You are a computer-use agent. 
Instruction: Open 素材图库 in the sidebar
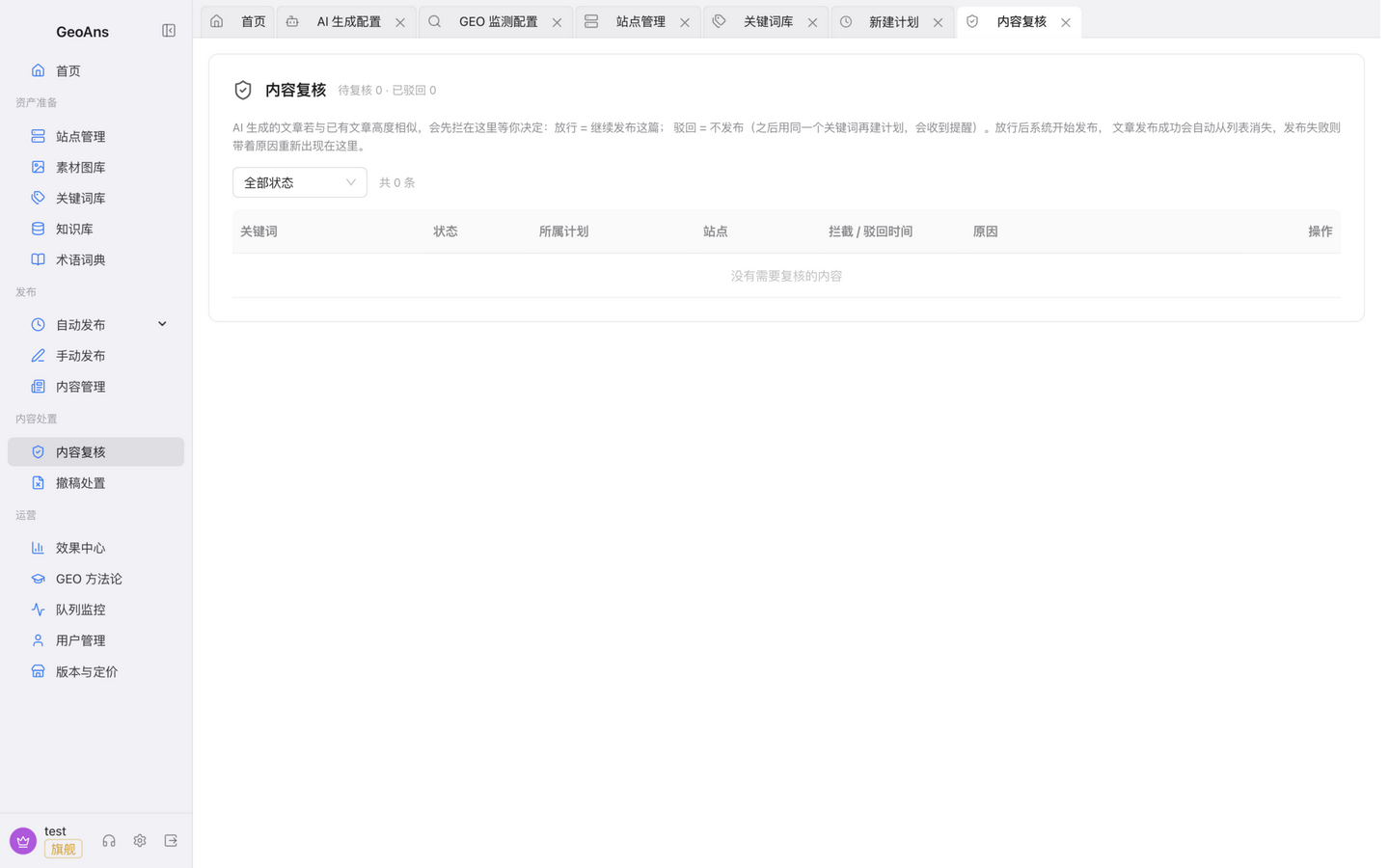(95, 168)
